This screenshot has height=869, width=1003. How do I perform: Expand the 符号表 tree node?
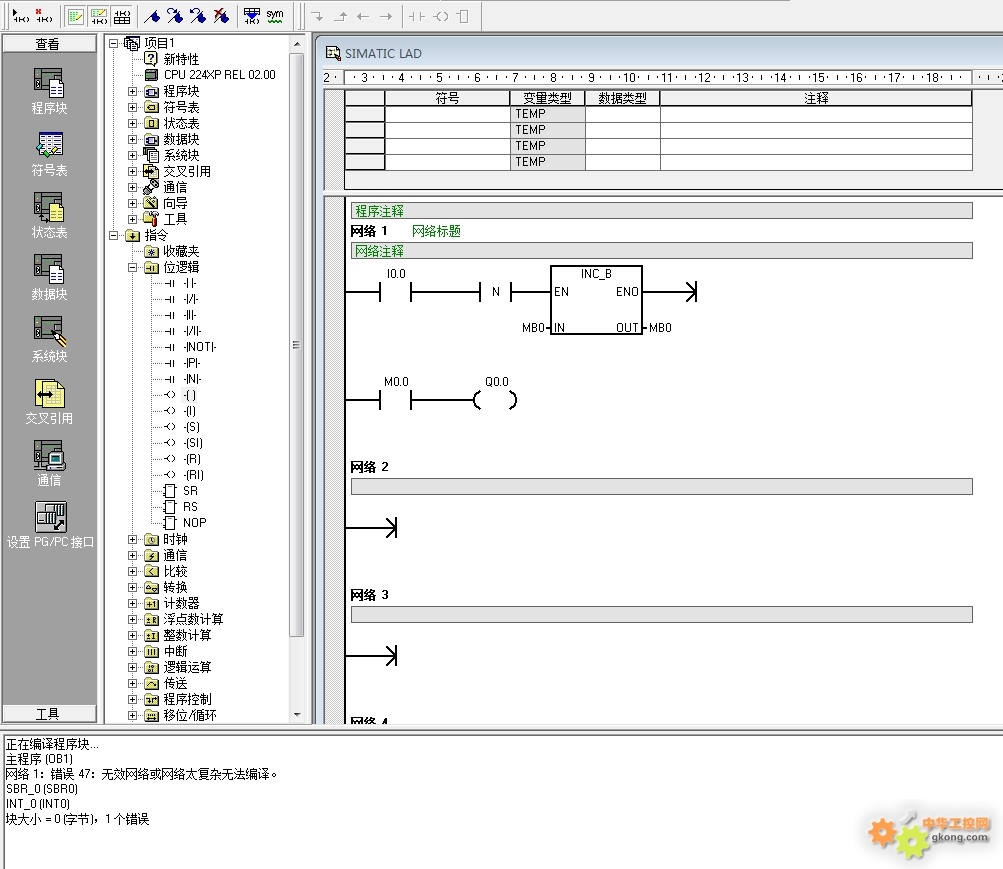point(132,107)
